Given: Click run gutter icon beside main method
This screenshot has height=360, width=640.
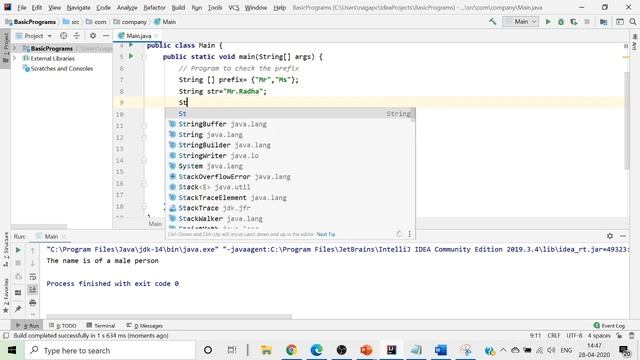Looking at the screenshot, I should pos(131,56).
